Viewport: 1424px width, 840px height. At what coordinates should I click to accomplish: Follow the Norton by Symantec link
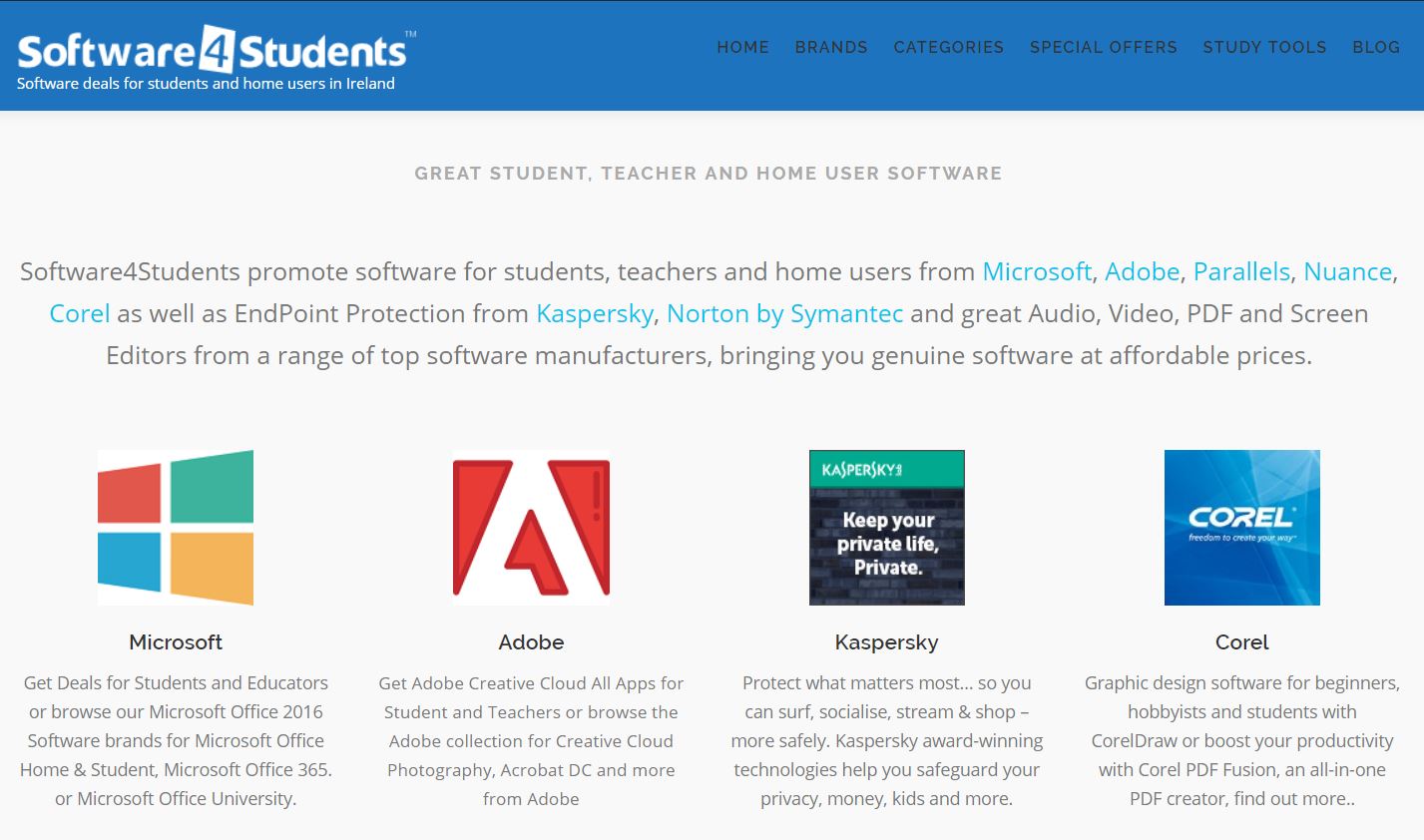(x=785, y=313)
